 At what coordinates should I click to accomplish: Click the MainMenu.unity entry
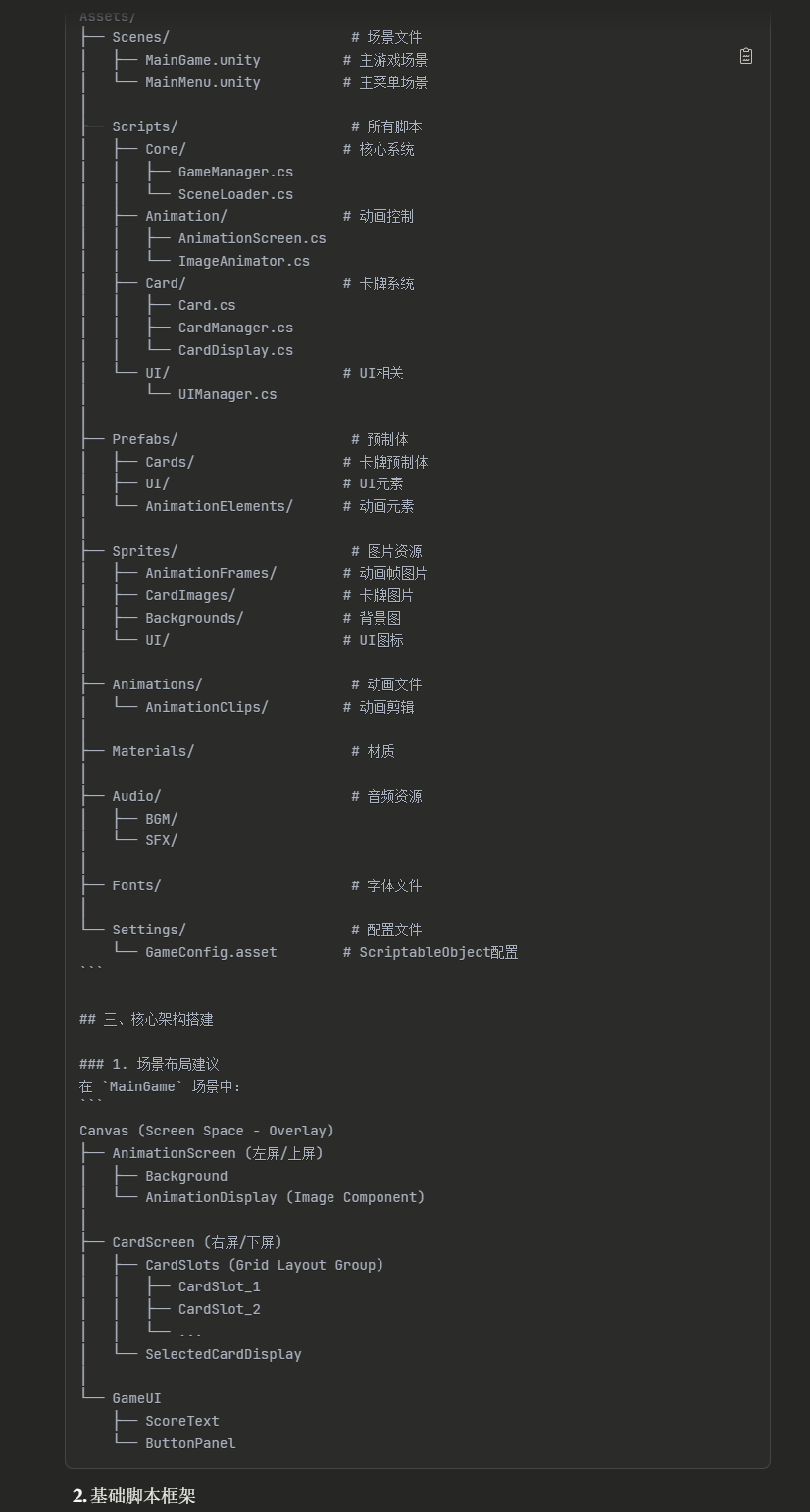click(x=202, y=82)
